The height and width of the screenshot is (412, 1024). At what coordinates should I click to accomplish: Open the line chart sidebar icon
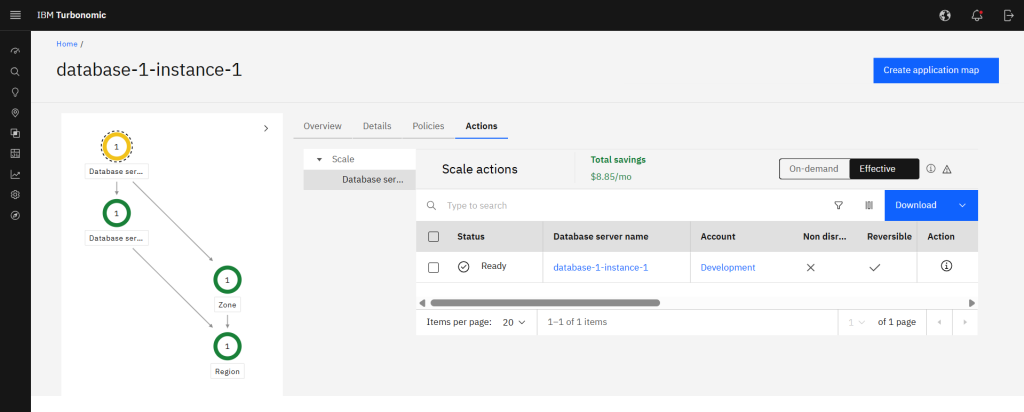click(16, 174)
